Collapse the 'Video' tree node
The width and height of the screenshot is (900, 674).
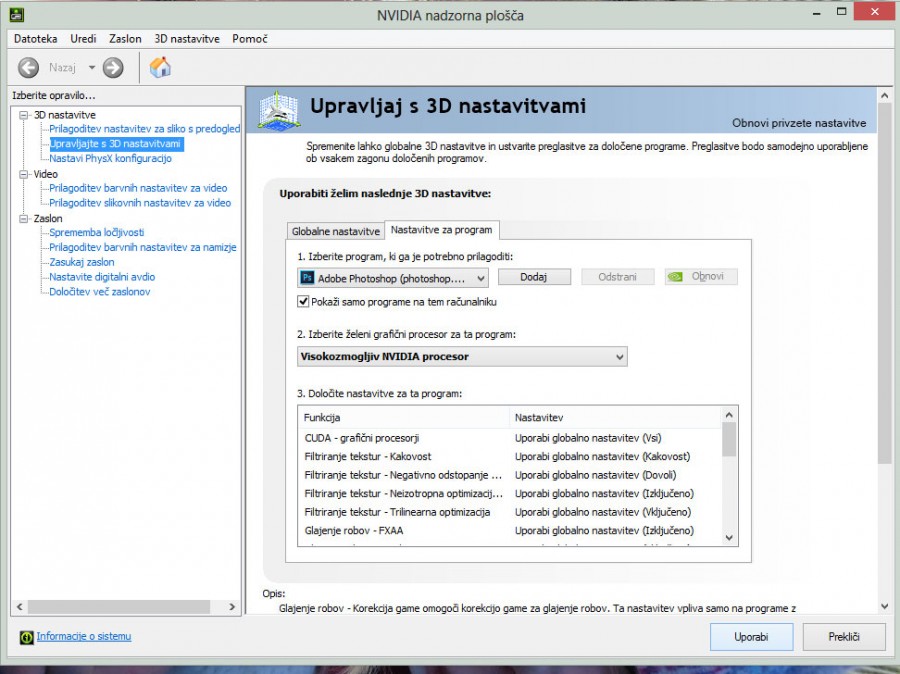pos(24,174)
